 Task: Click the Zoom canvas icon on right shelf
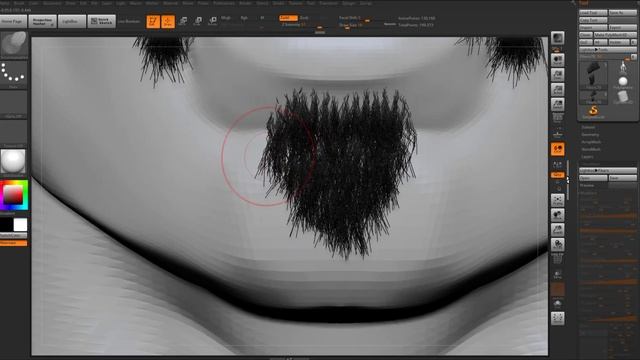click(558, 75)
